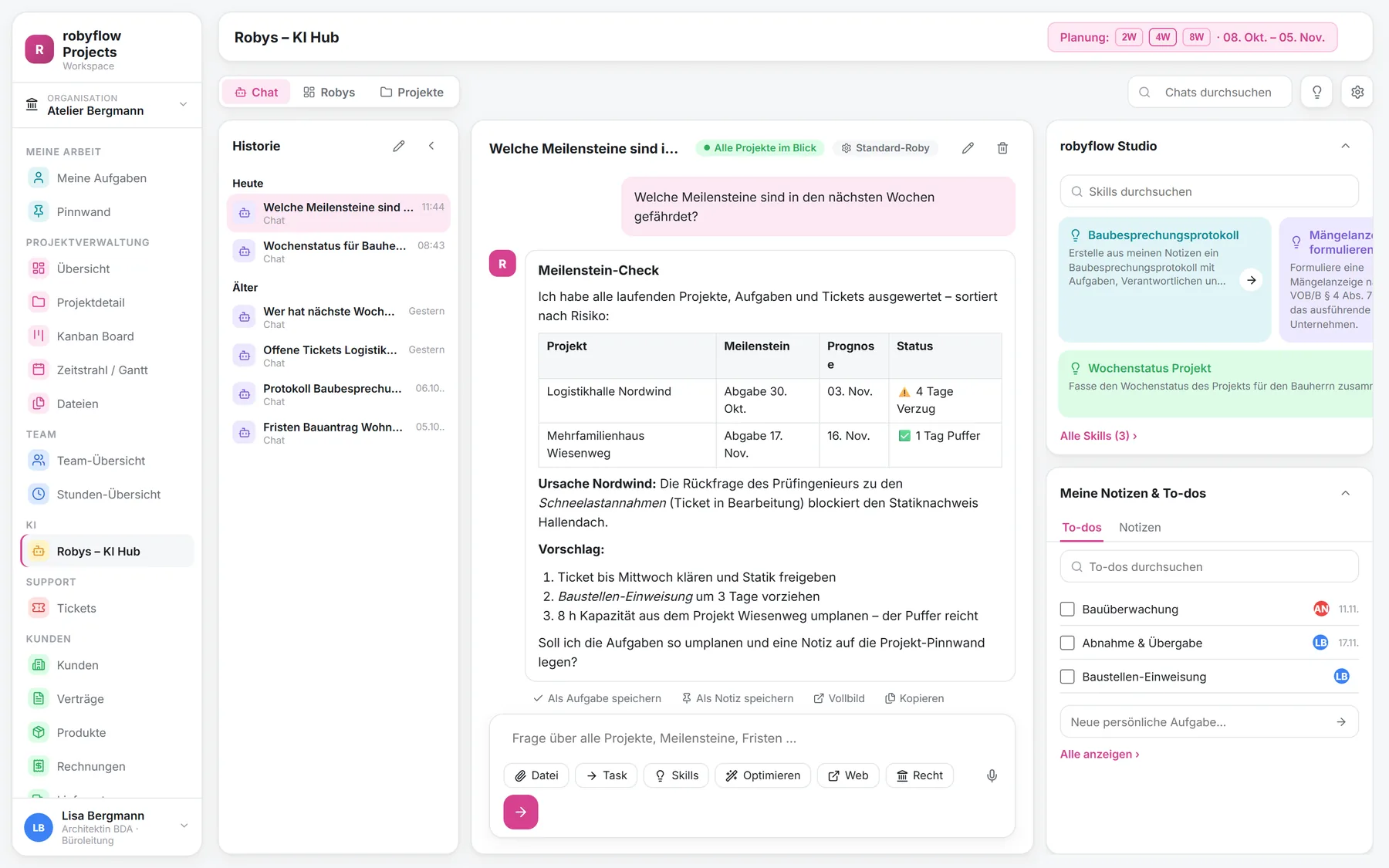This screenshot has width=1389, height=868.
Task: Select the To-dos tab
Action: tap(1082, 528)
